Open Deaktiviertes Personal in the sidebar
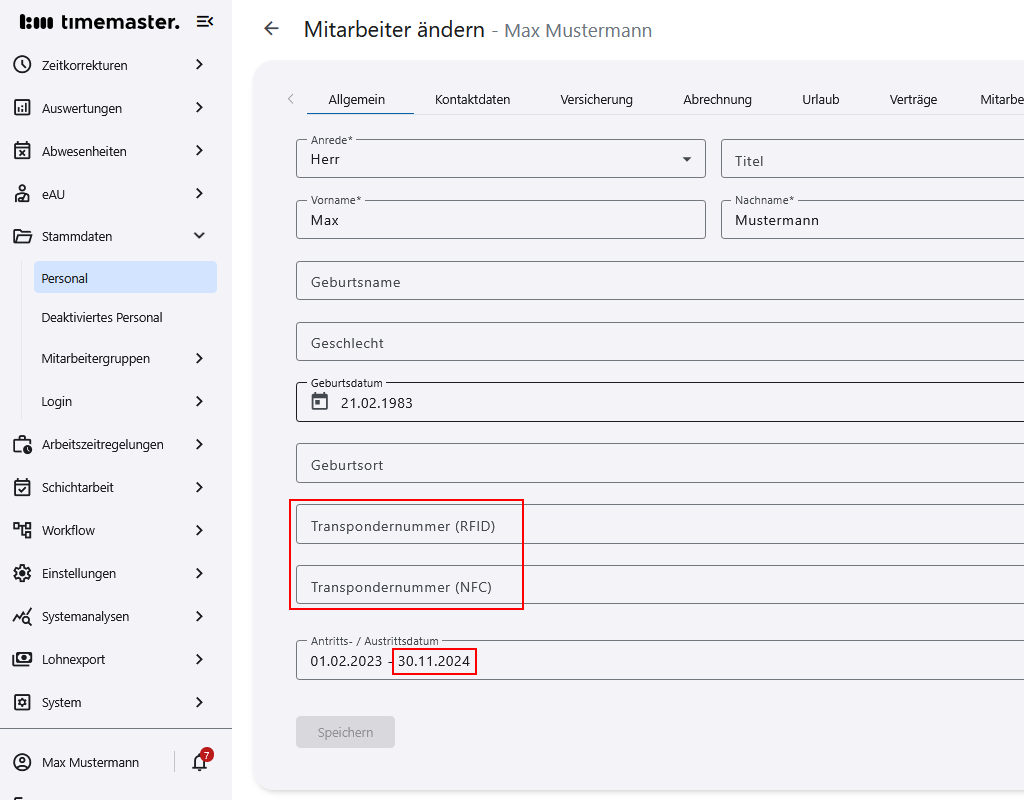This screenshot has height=800, width=1024. pyautogui.click(x=103, y=316)
